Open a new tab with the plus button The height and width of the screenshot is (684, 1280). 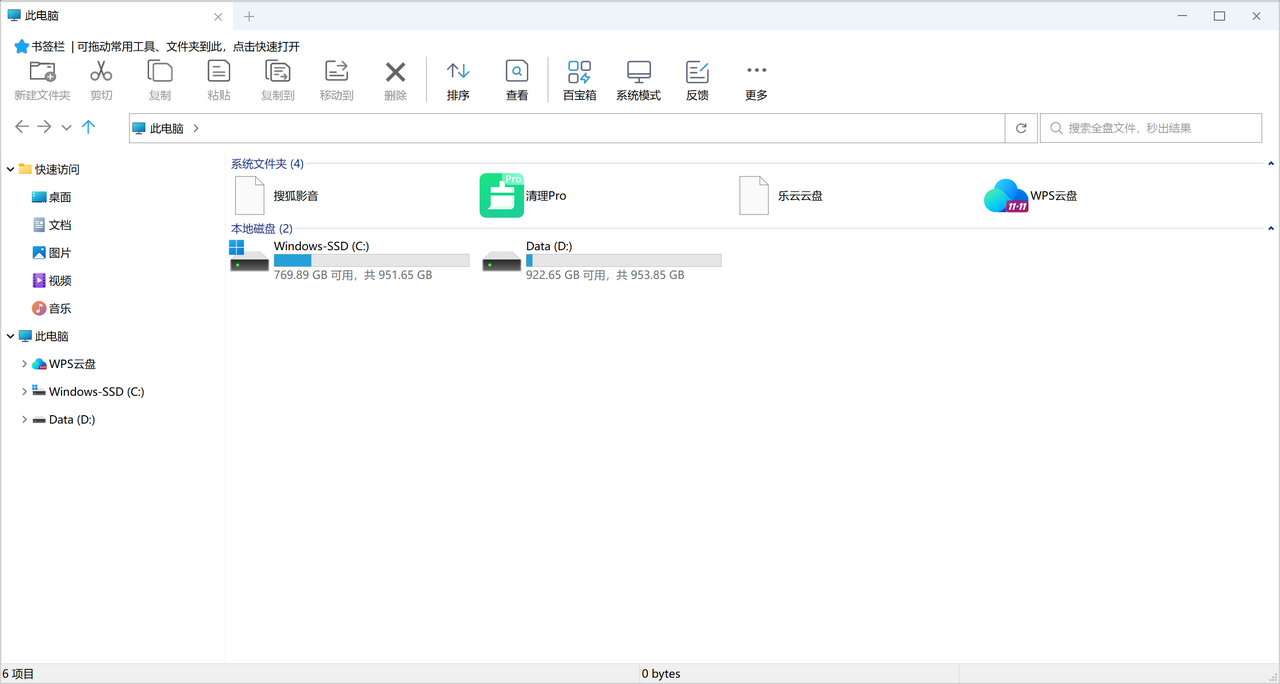coord(248,16)
